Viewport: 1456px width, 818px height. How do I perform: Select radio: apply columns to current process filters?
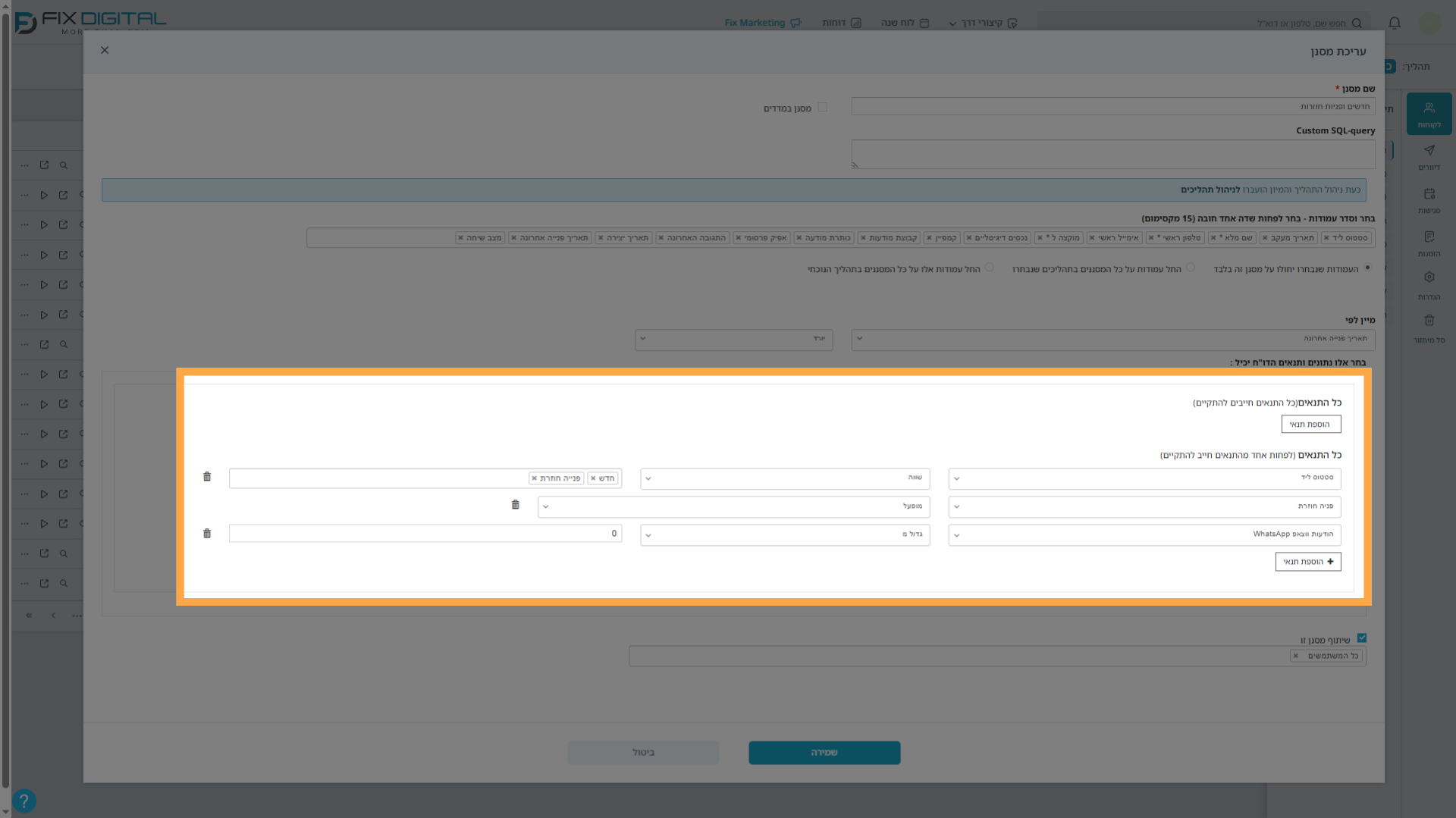pos(990,268)
